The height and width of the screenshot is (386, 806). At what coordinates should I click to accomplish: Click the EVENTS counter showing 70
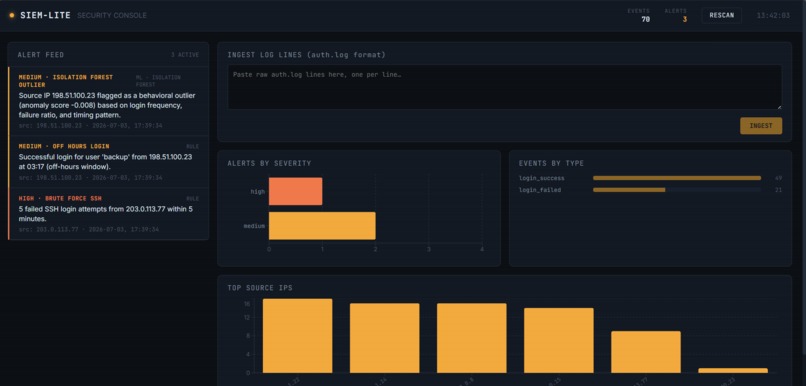coord(638,15)
